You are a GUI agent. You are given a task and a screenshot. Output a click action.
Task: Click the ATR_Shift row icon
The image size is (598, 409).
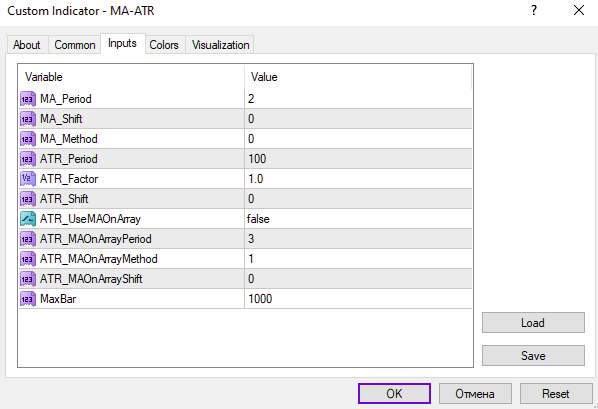click(x=27, y=199)
